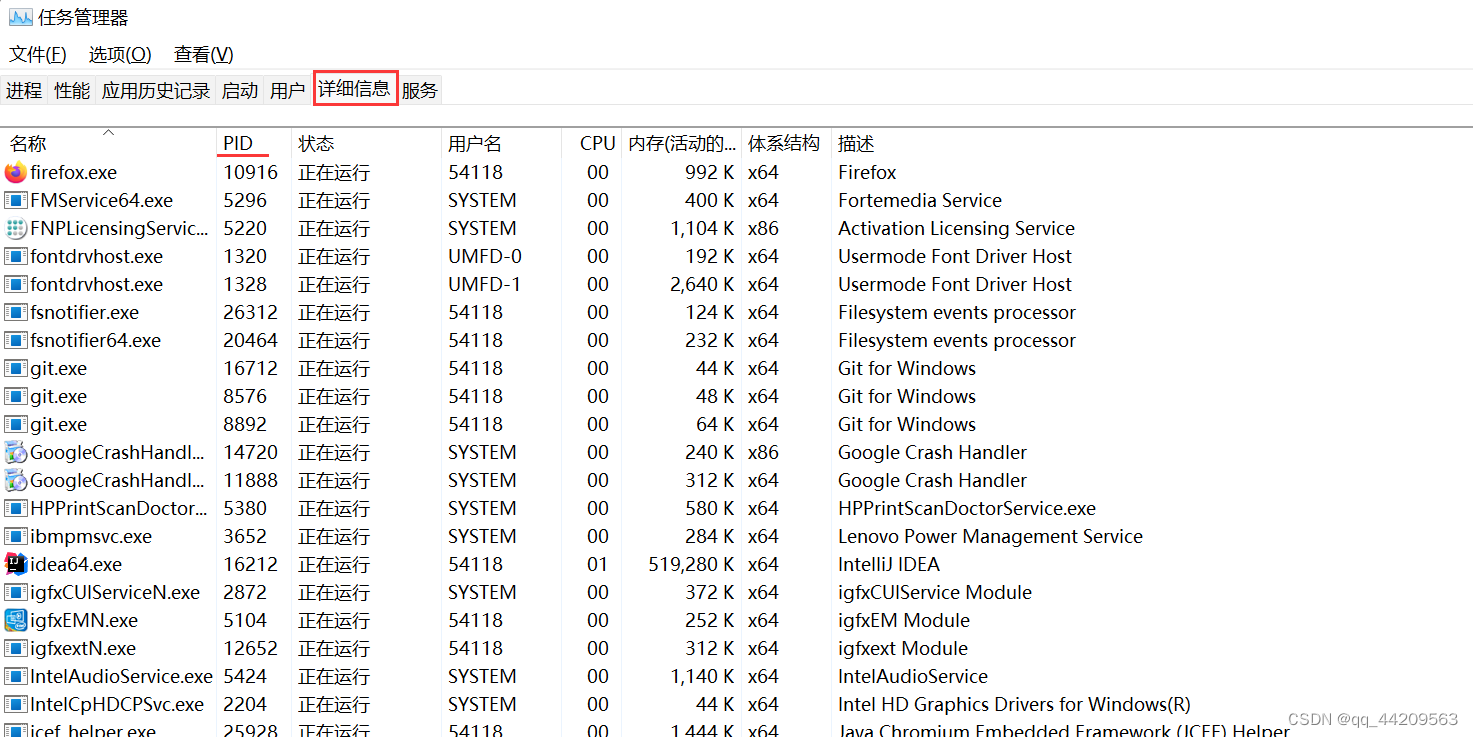
Task: Click the icon of git.exe PID 8576
Action: point(15,396)
